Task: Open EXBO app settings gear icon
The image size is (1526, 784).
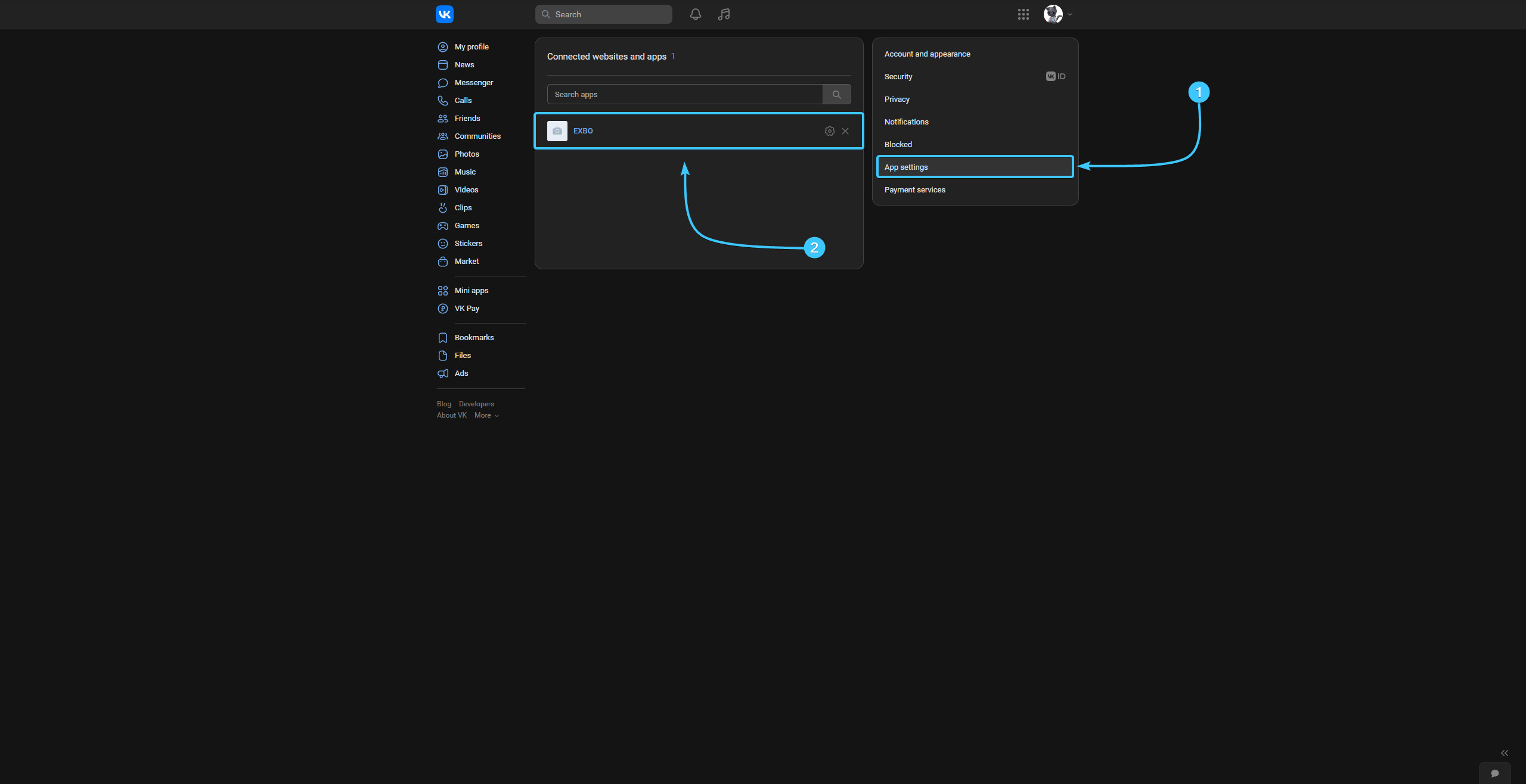Action: point(829,131)
